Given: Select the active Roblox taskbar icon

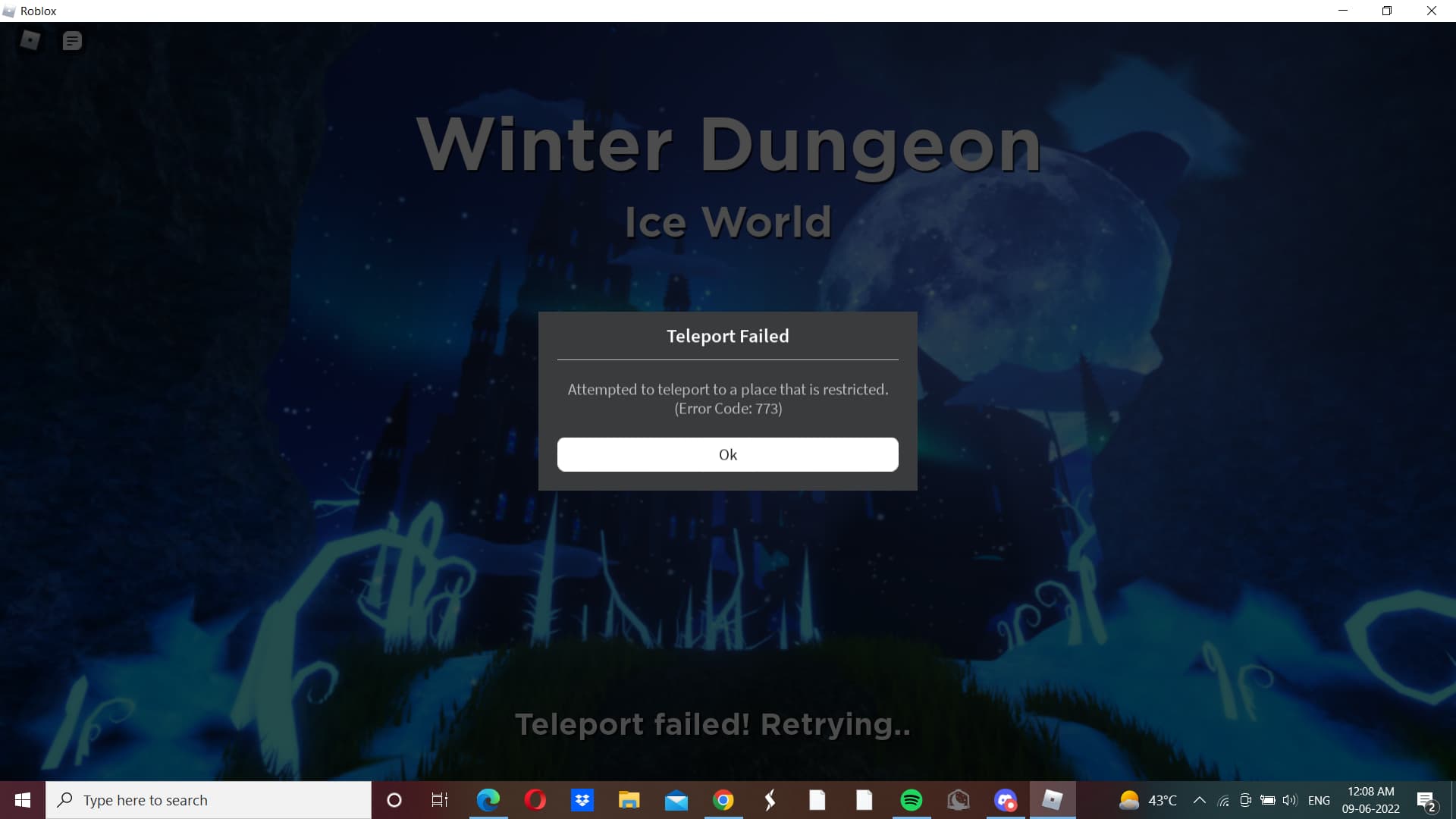Looking at the screenshot, I should point(1052,800).
